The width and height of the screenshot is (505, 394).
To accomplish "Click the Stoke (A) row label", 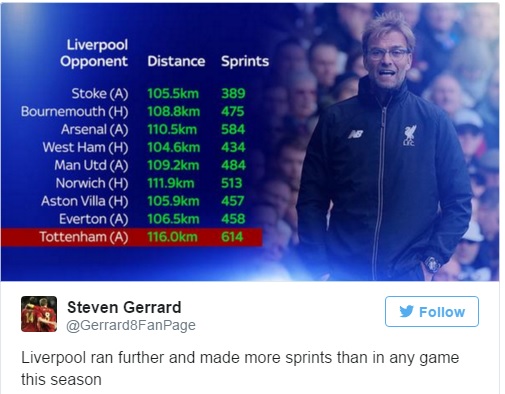I will point(100,94).
